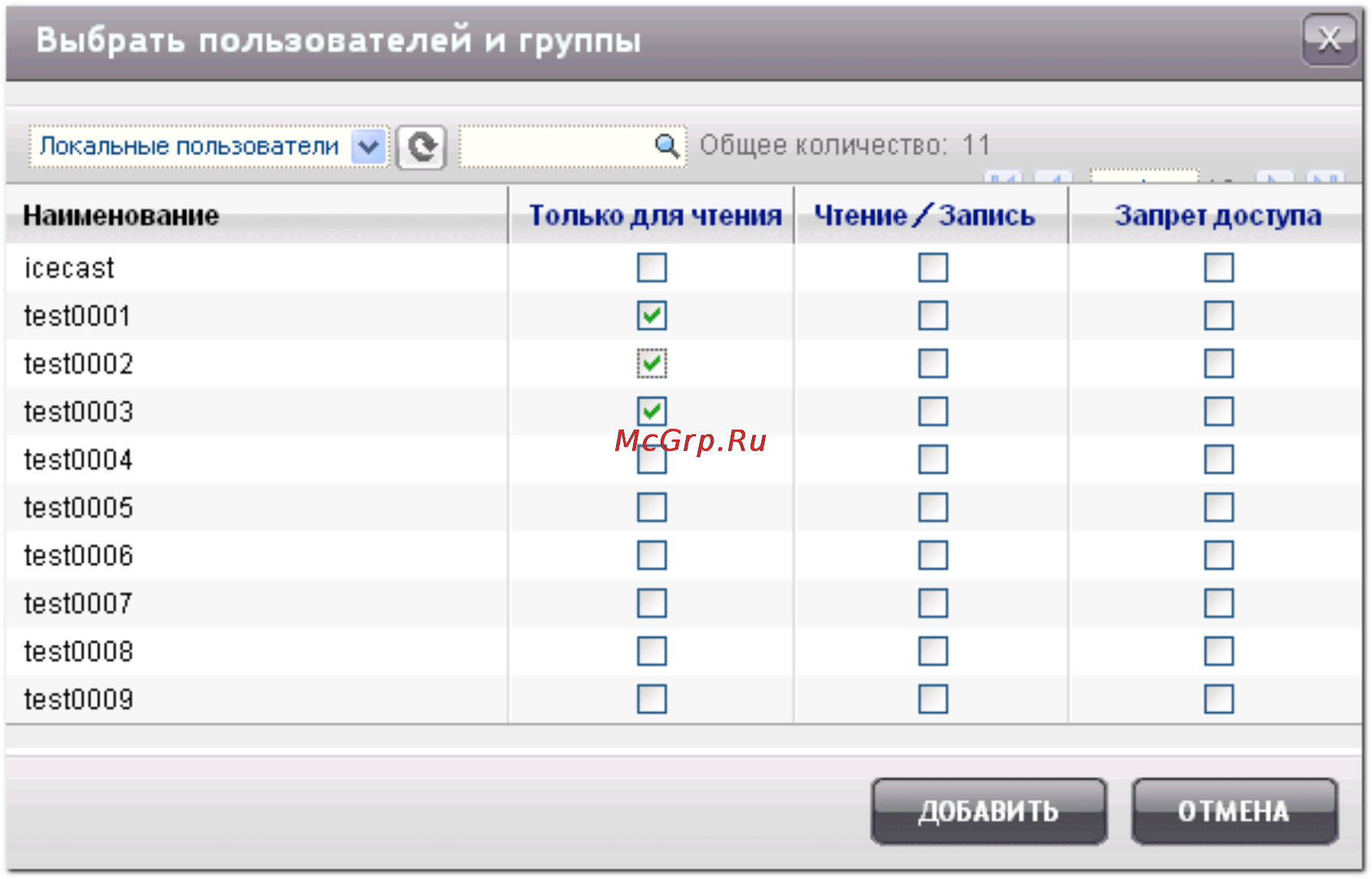Deny access for test0008
The height and width of the screenshot is (879, 1372).
(x=1219, y=652)
